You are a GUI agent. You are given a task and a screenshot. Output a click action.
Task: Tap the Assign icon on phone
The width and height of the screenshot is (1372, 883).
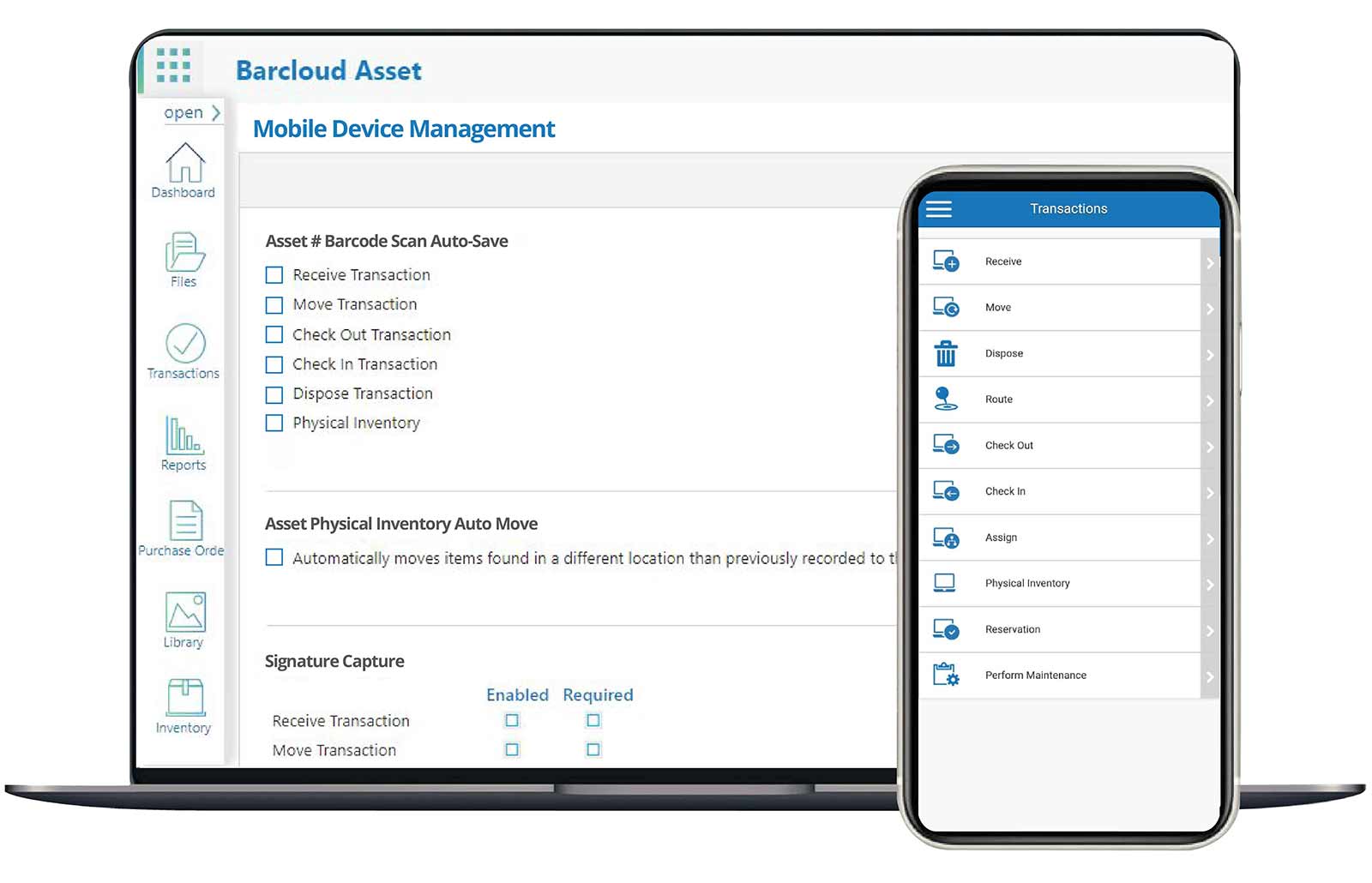[946, 538]
